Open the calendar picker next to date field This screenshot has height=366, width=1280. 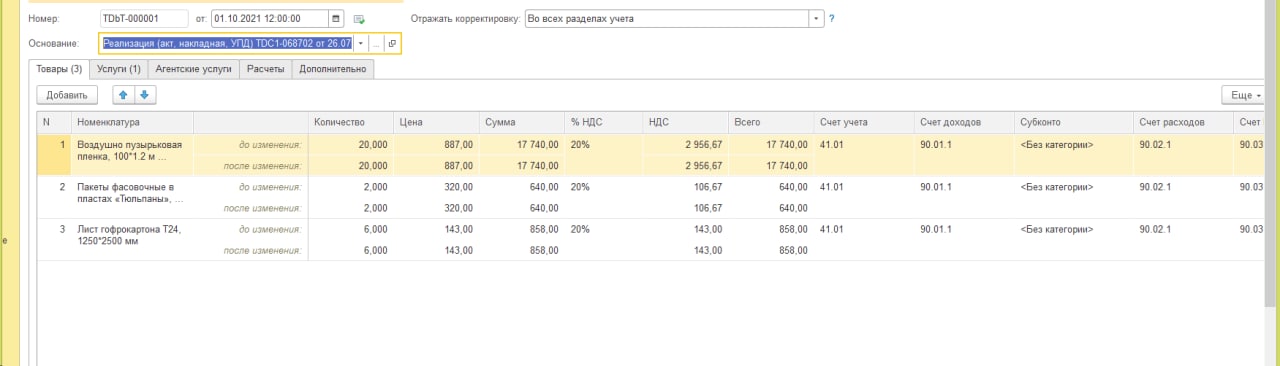click(x=335, y=19)
